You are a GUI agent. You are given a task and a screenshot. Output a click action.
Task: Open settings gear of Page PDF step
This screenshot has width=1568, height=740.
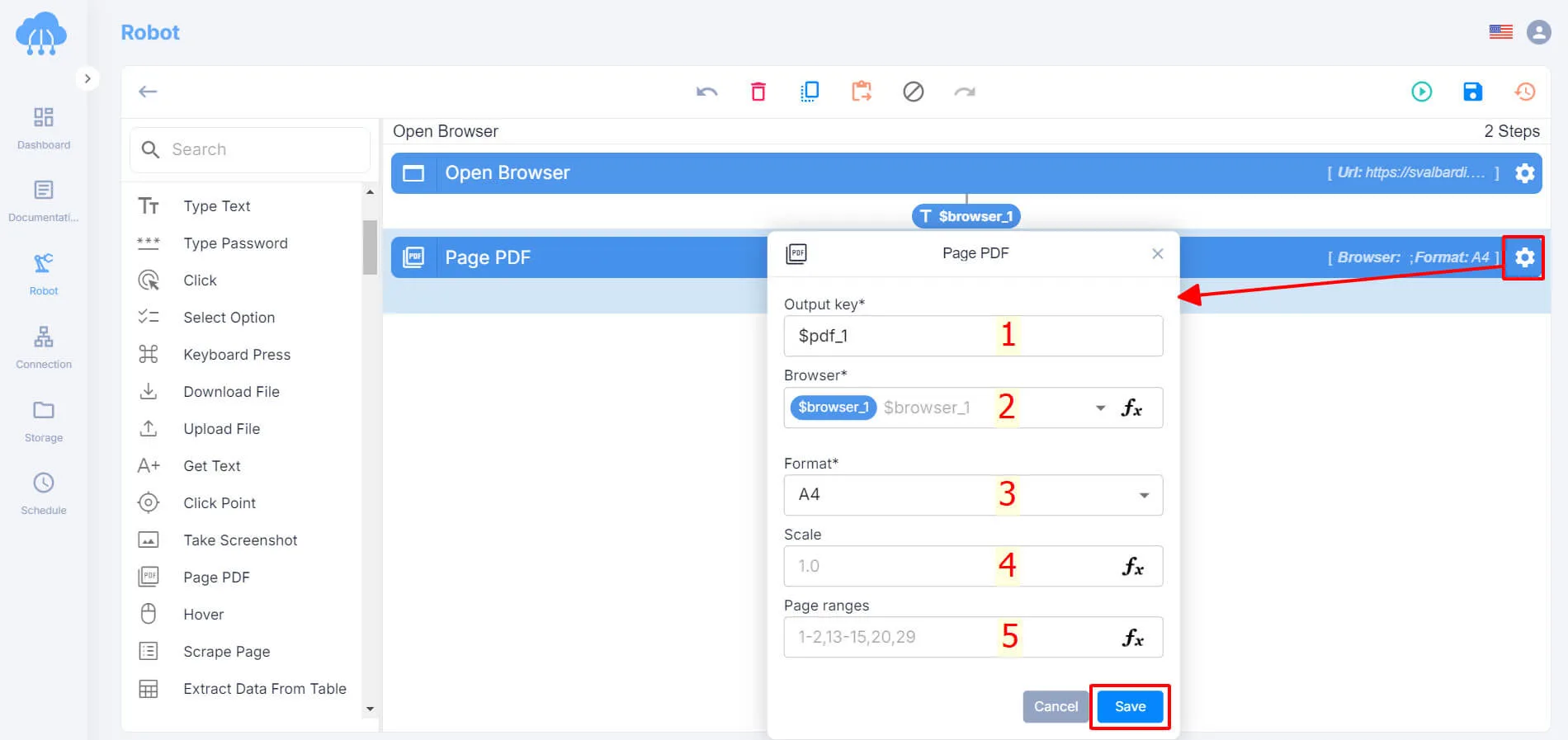pyautogui.click(x=1524, y=257)
